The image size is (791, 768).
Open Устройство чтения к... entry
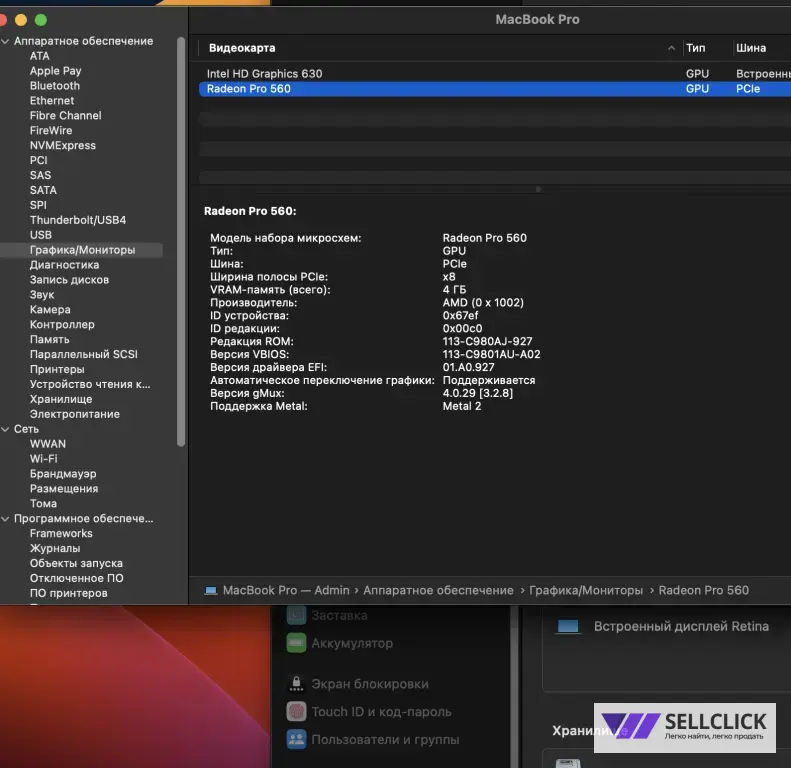tap(90, 385)
